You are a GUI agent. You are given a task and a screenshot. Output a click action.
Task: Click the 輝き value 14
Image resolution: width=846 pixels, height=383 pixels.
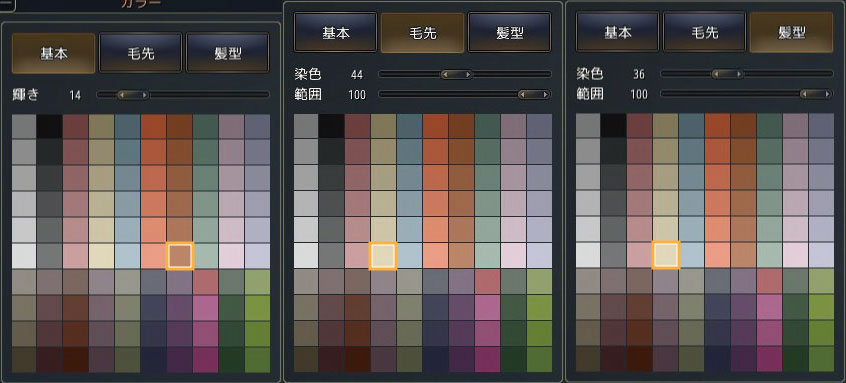(75, 95)
